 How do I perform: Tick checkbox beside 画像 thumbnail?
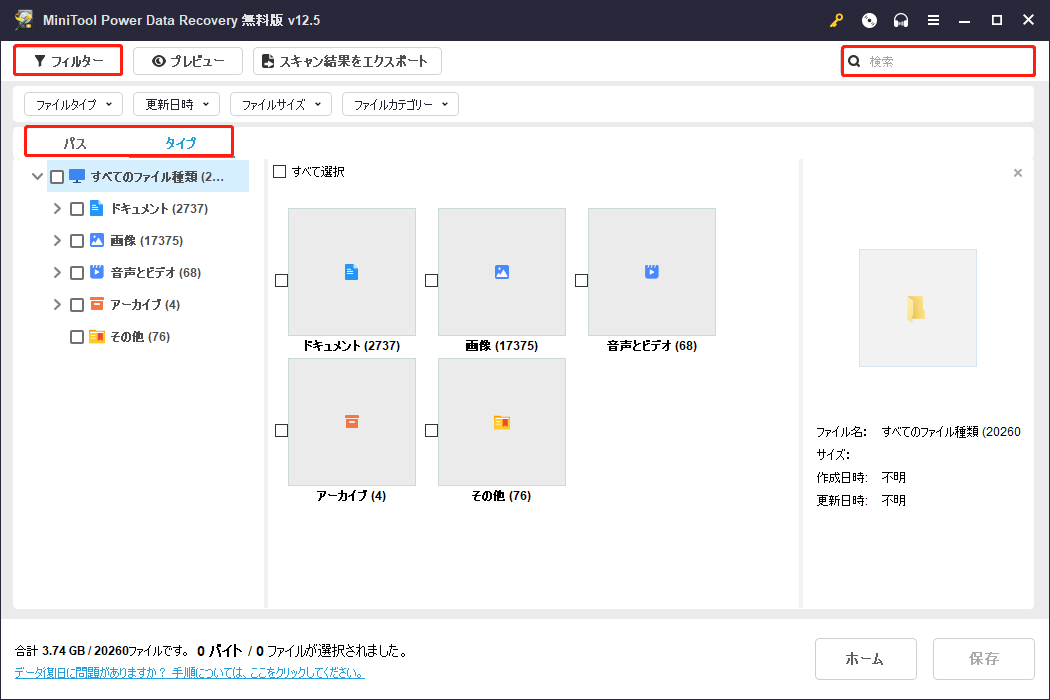431,281
